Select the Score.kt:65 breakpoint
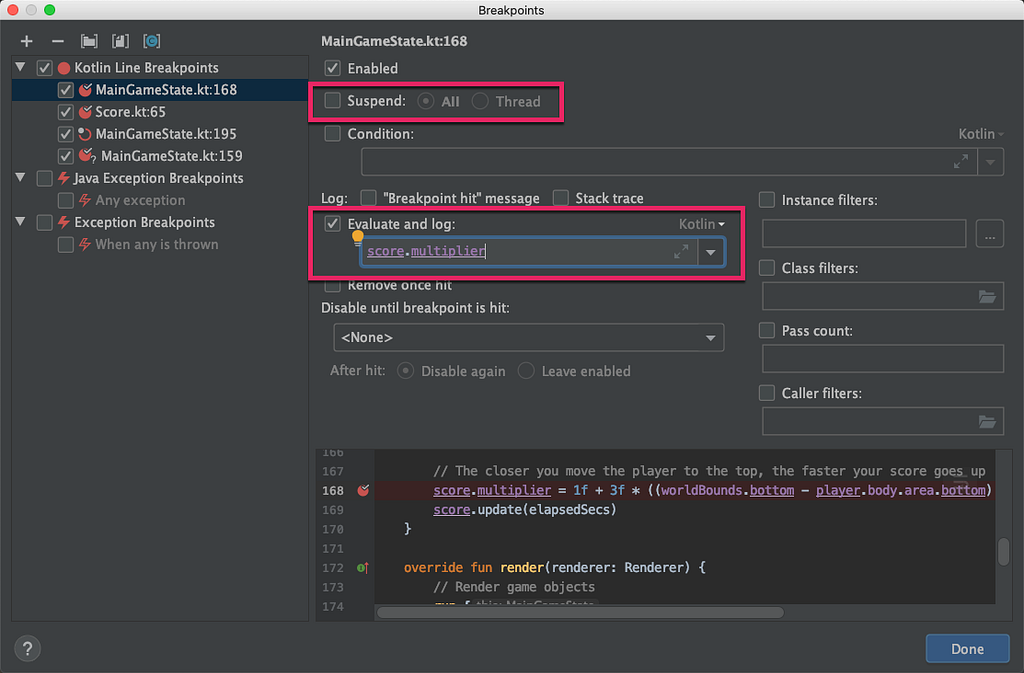The height and width of the screenshot is (673, 1024). 131,112
